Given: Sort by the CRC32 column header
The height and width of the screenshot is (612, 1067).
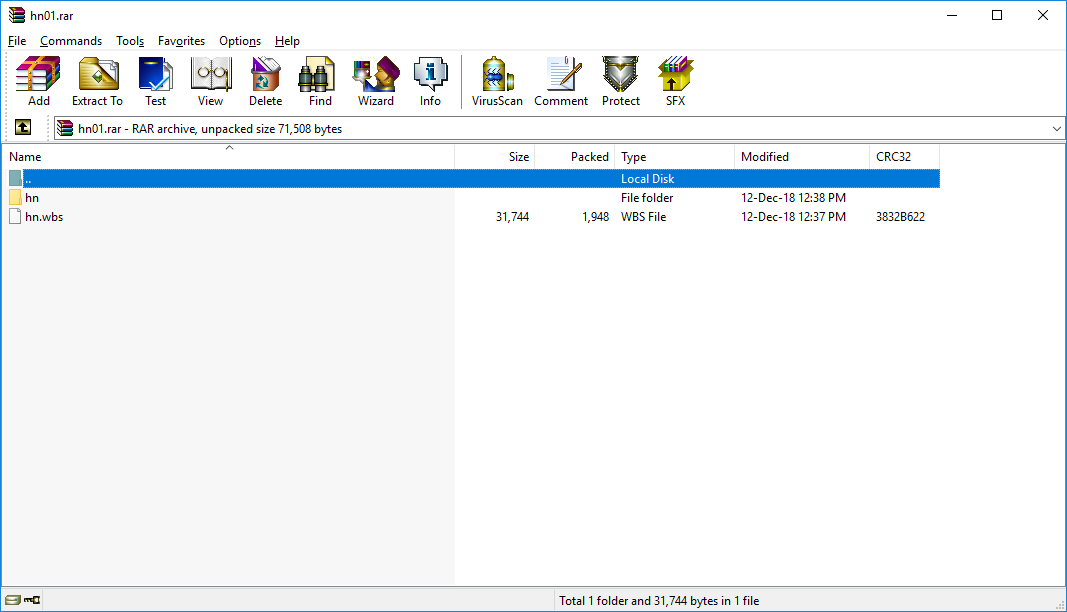Looking at the screenshot, I should pyautogui.click(x=904, y=157).
